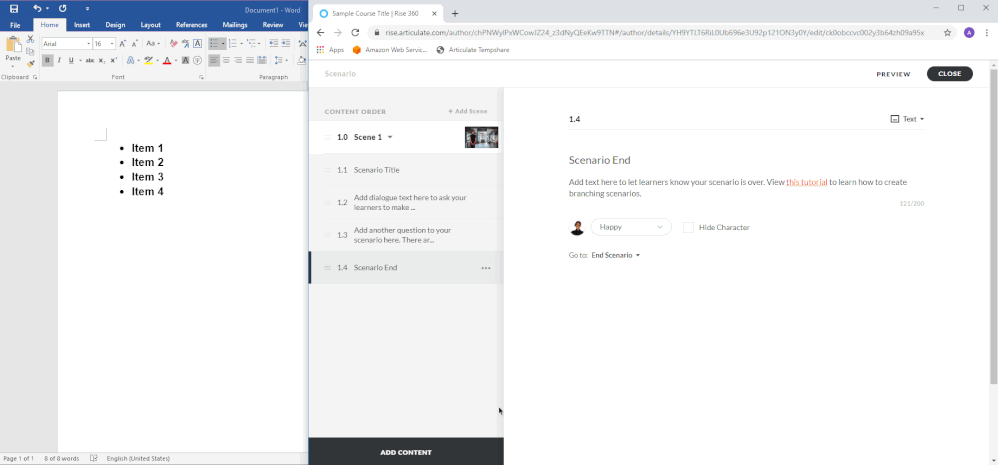This screenshot has width=998, height=465.
Task: Toggle Underline formatting in Word
Action: point(71,60)
